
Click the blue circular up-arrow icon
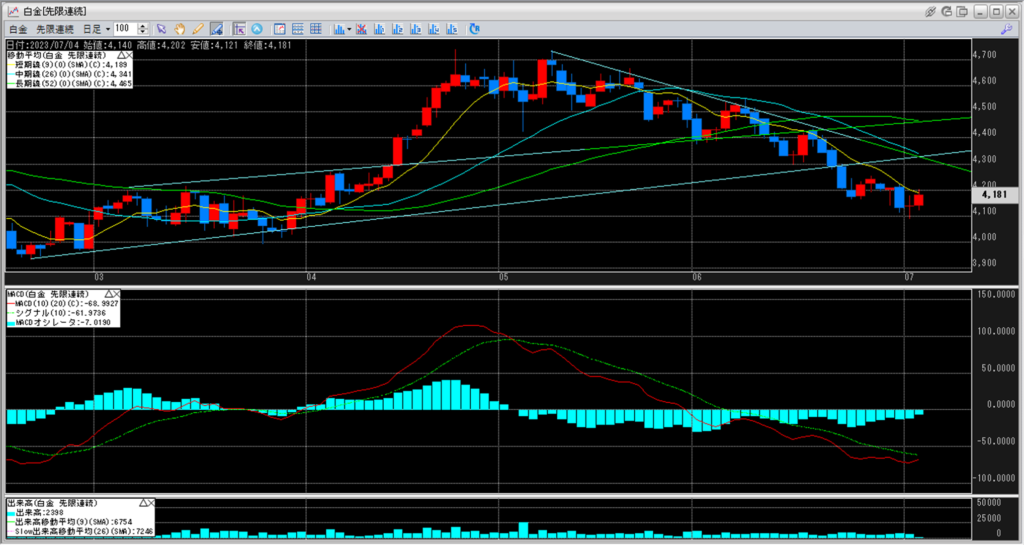coord(257,29)
